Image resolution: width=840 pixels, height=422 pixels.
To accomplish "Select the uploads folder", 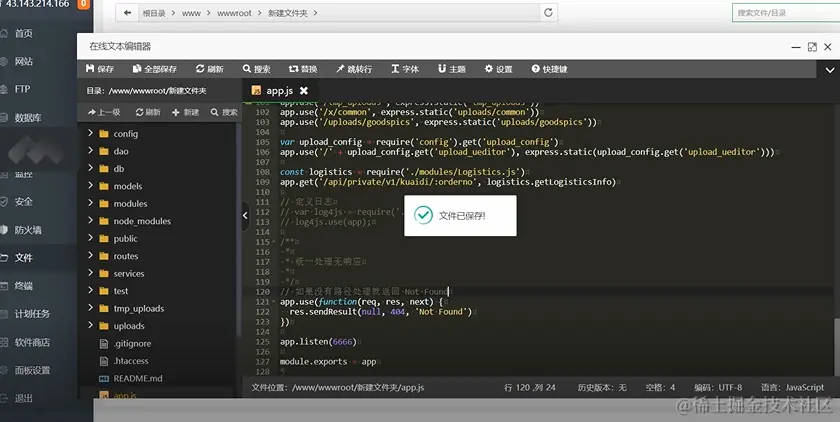I will tap(129, 326).
